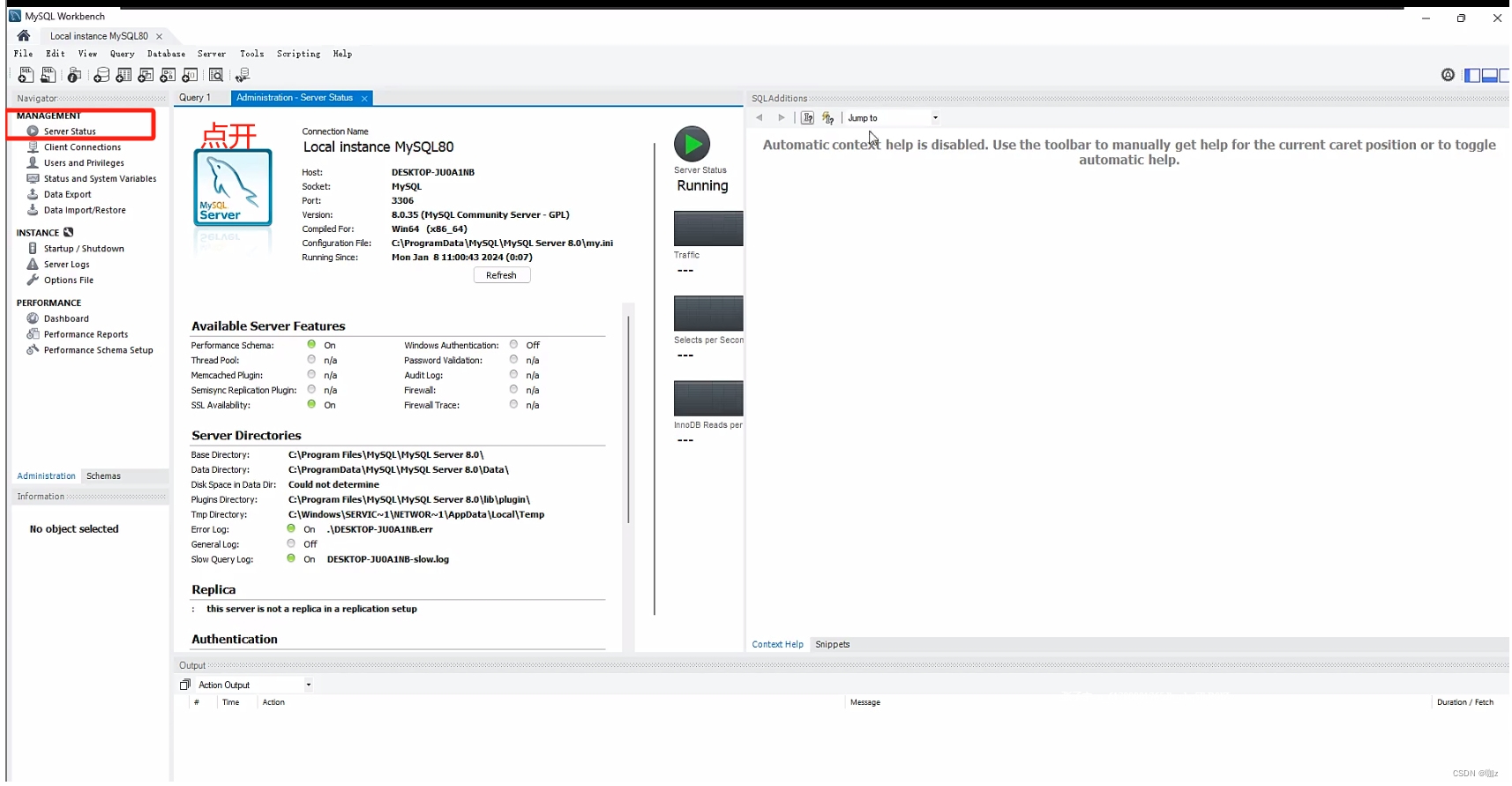Open the Server menu

point(212,54)
